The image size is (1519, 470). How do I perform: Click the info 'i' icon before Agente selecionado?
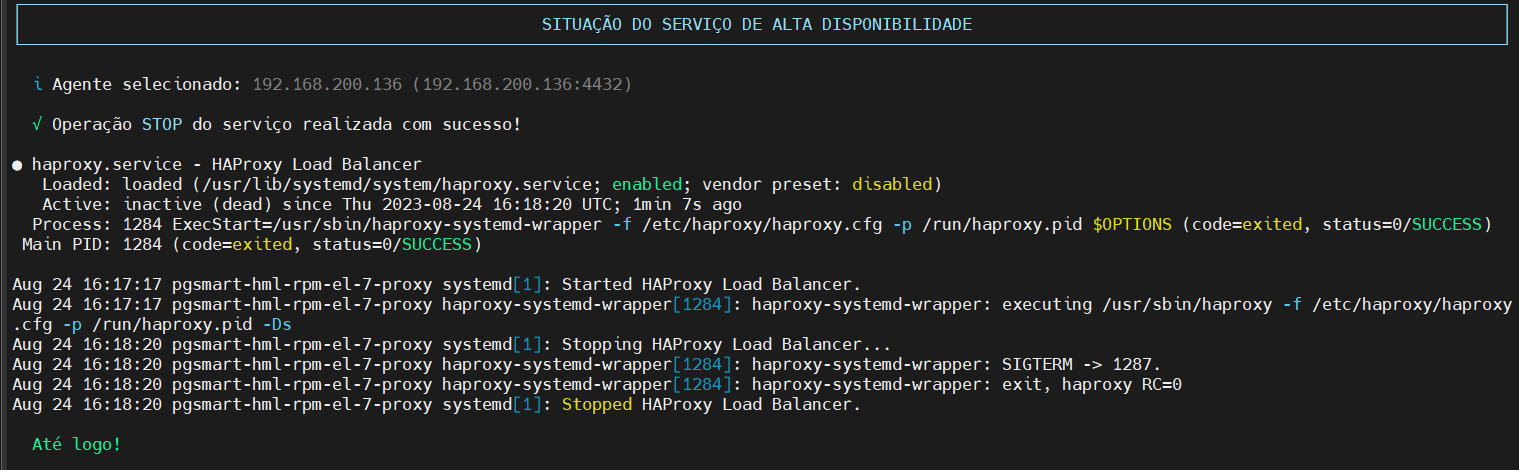pyautogui.click(x=37, y=84)
